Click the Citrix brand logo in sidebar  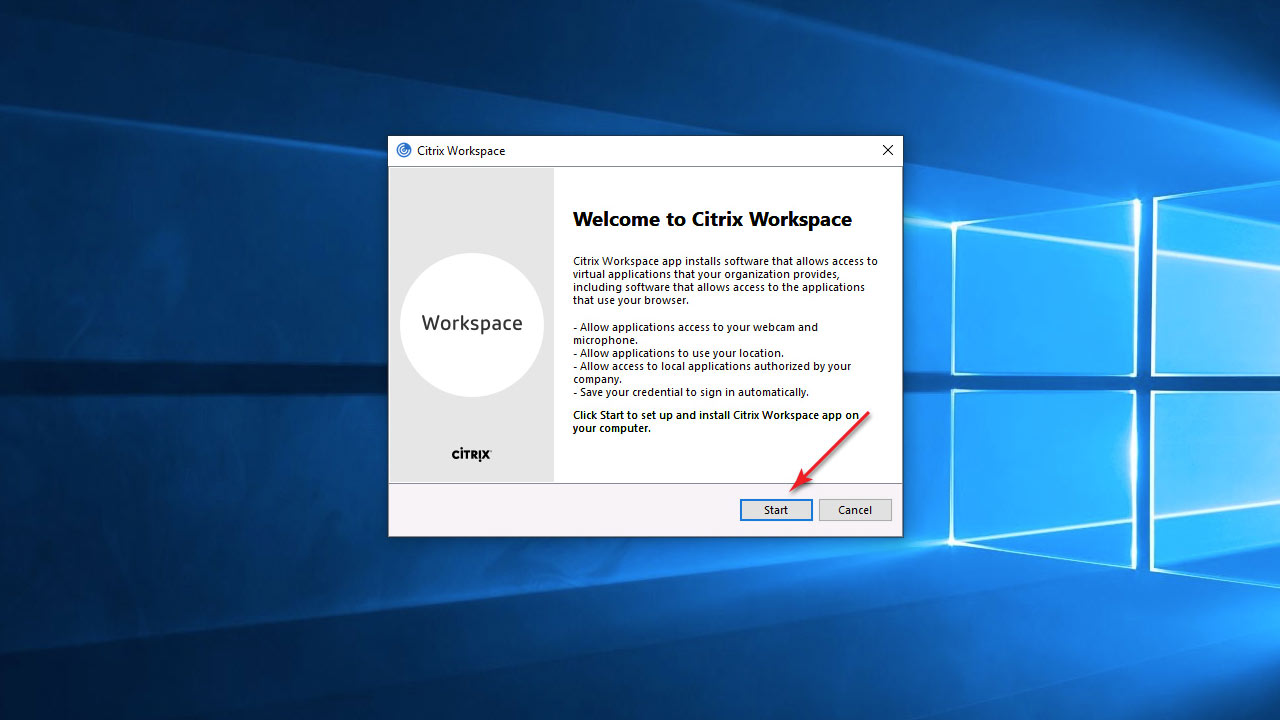pyautogui.click(x=471, y=454)
